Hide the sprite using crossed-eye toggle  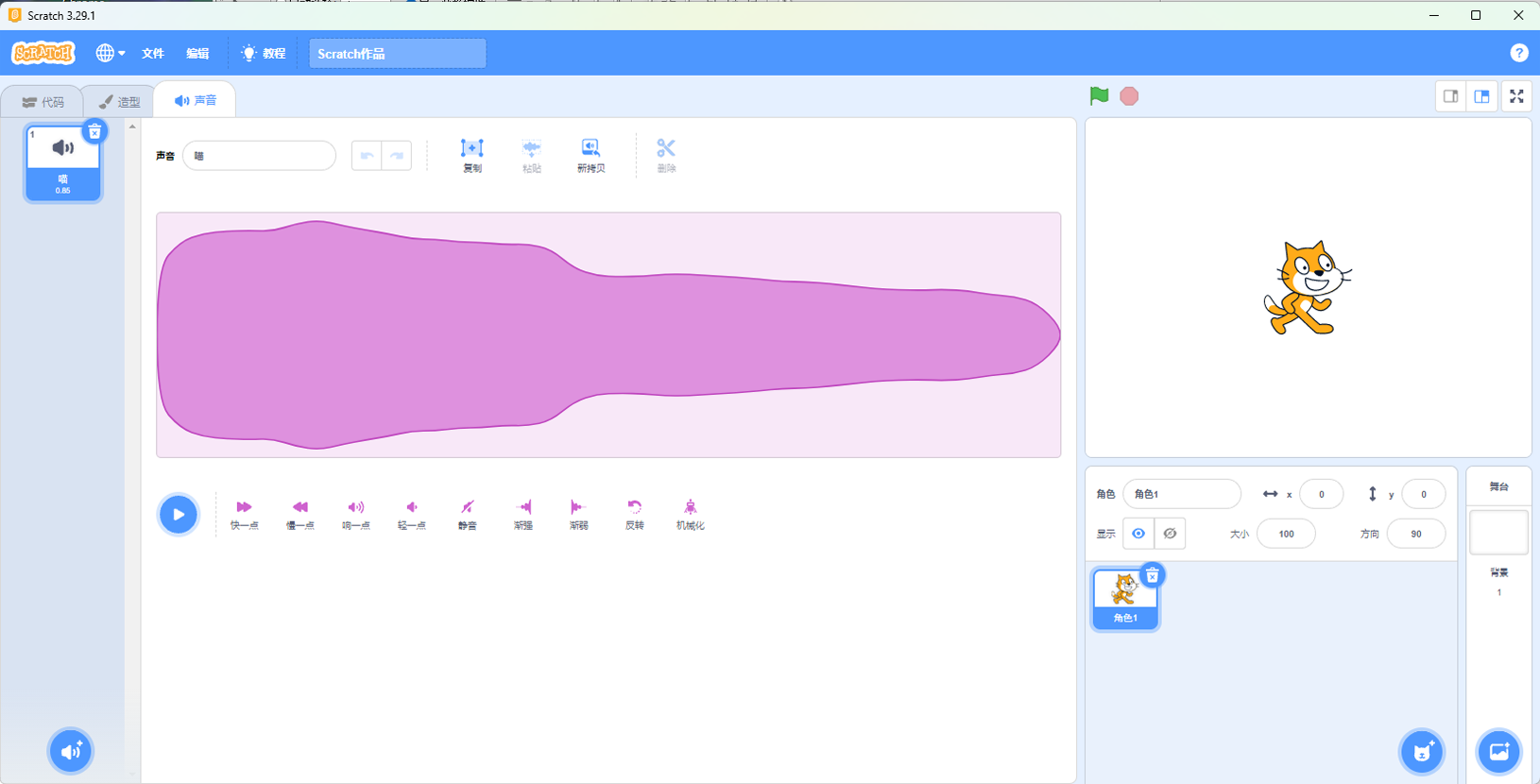(1170, 534)
